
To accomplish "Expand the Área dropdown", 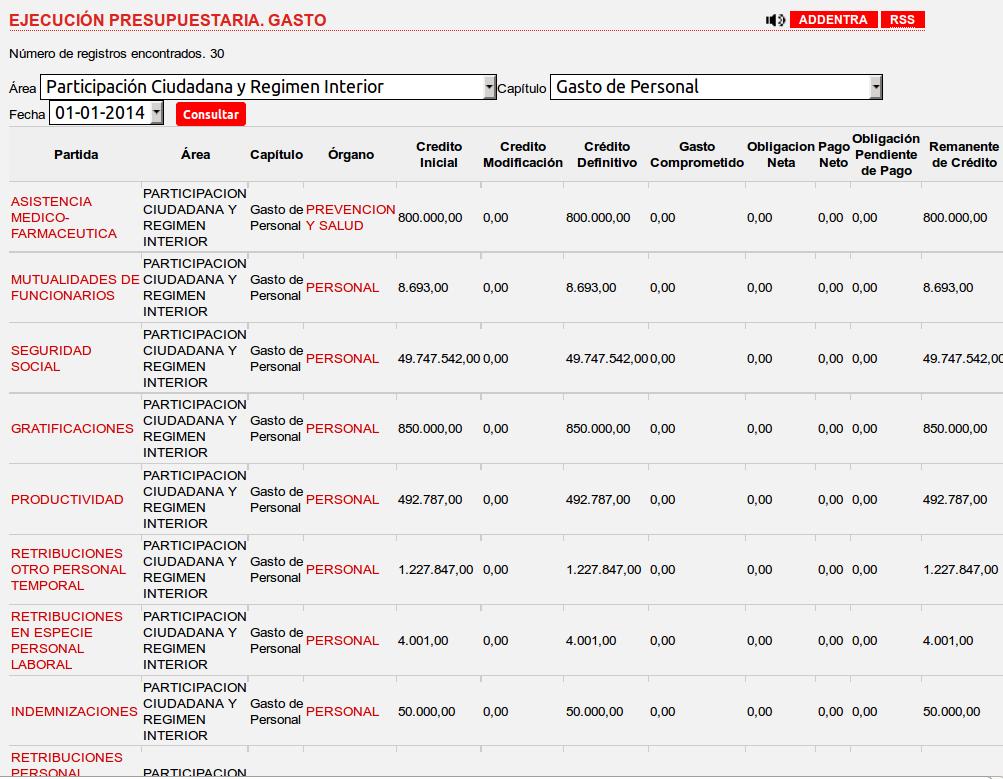I will [x=268, y=88].
